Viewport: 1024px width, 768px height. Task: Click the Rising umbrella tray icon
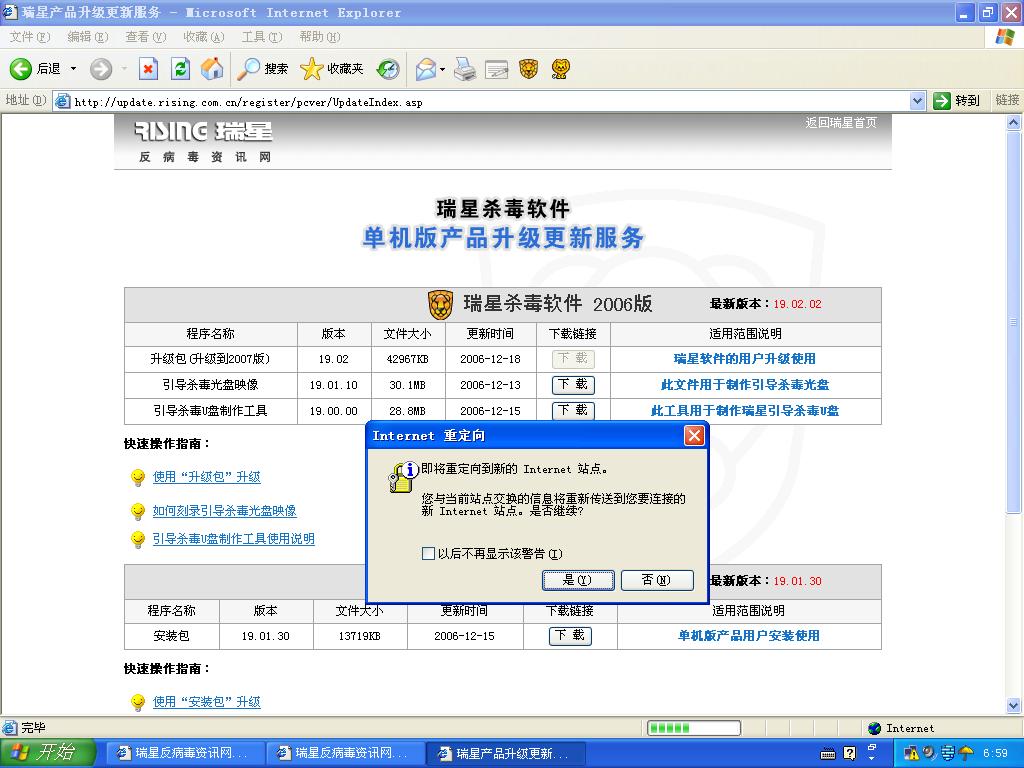tap(967, 754)
